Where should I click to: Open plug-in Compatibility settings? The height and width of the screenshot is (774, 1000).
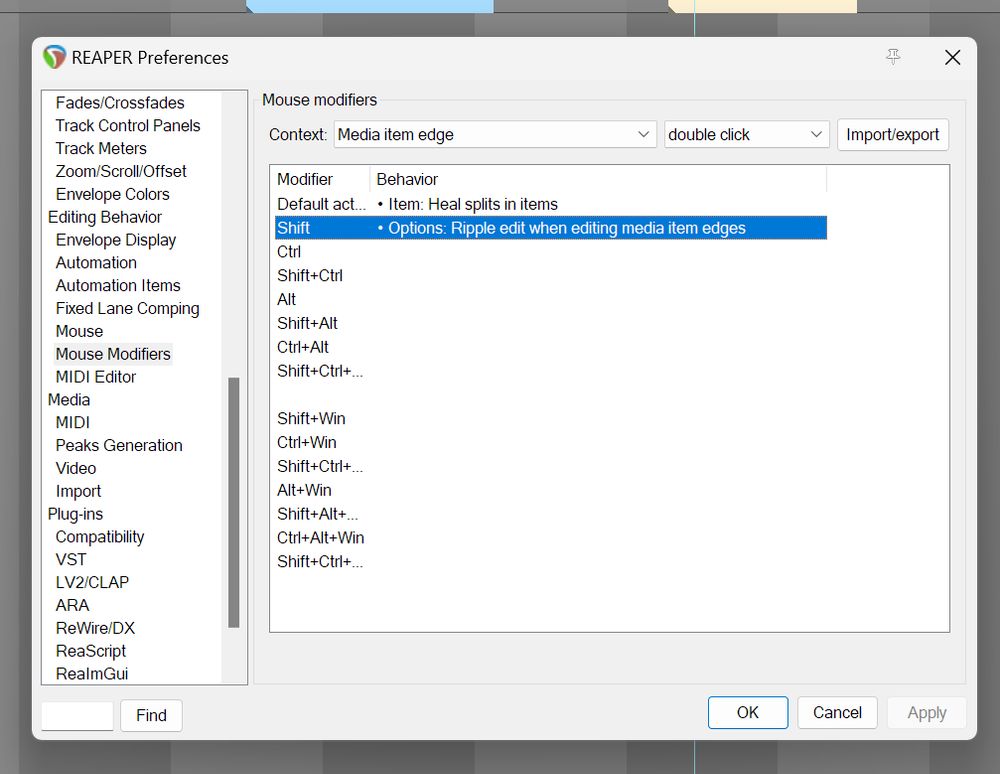click(x=99, y=537)
